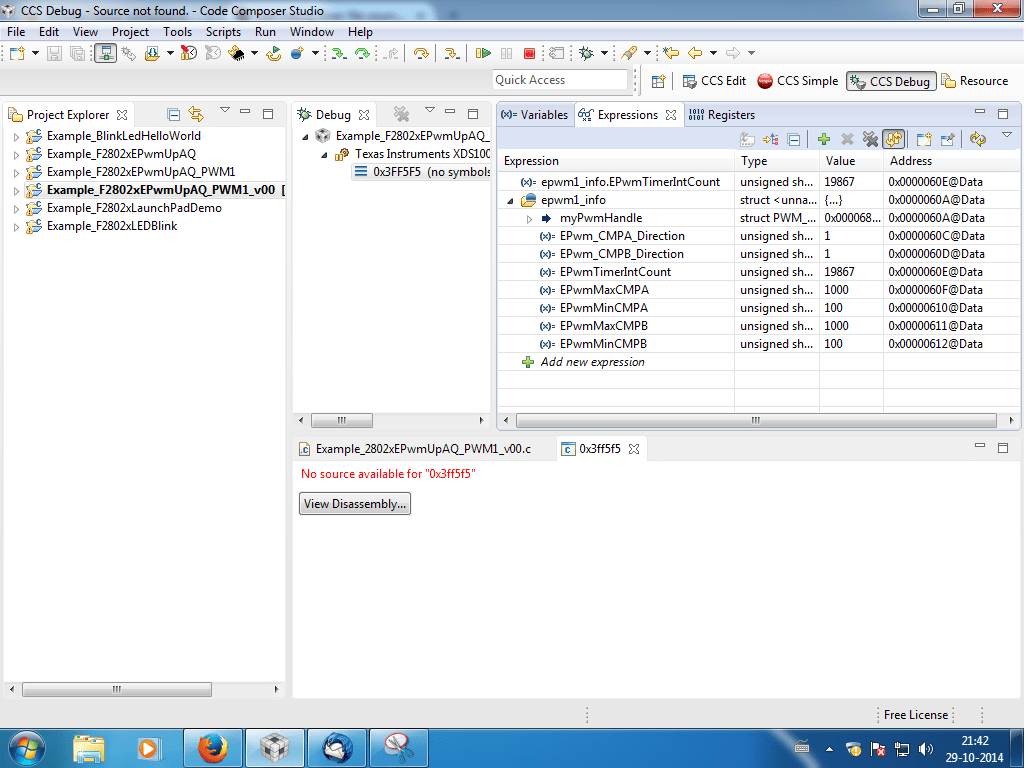Click the Resume button to continue execution
The image size is (1028, 768).
coord(484,53)
